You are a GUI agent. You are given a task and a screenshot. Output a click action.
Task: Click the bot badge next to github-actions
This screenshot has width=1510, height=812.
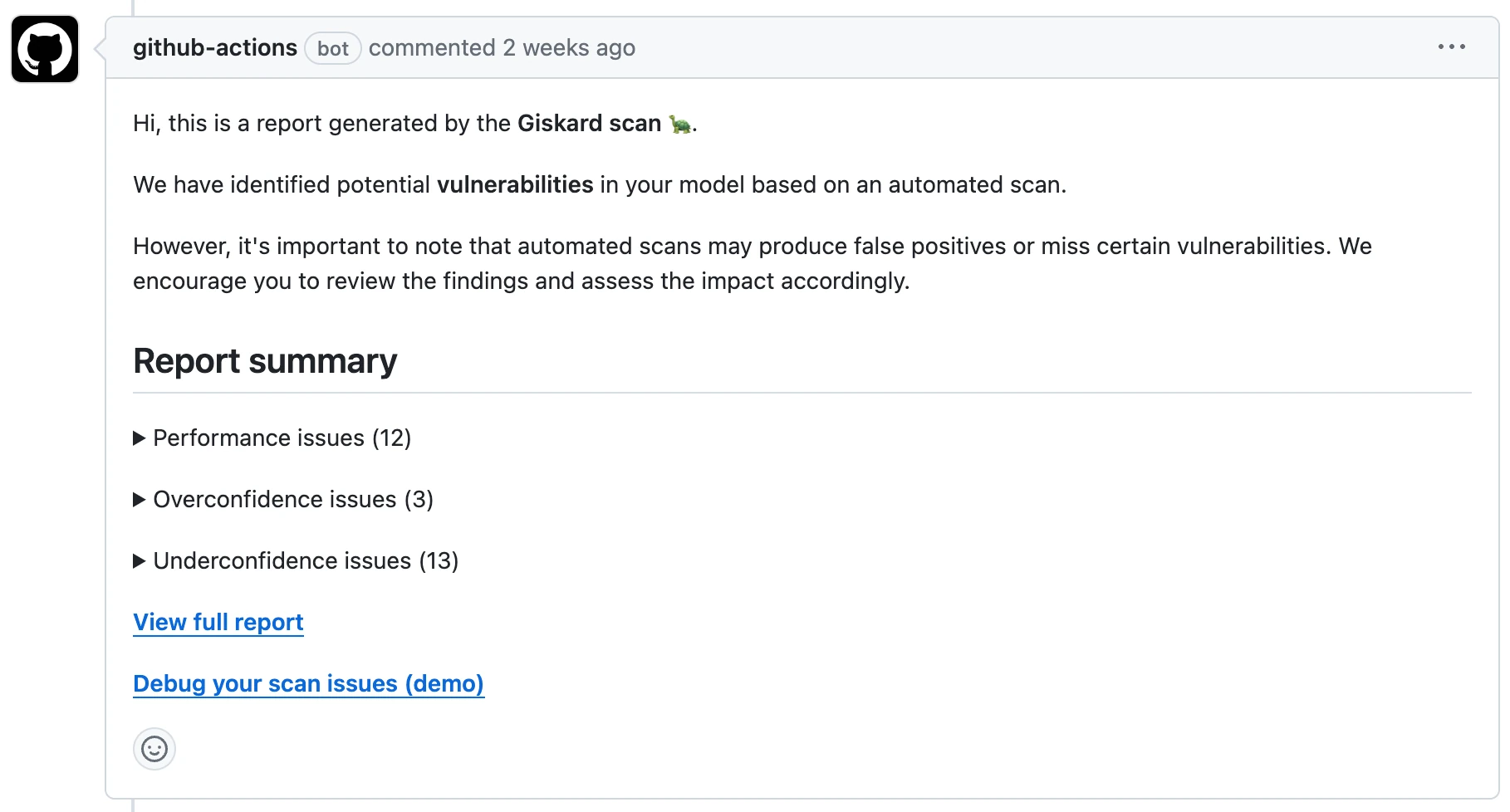click(332, 48)
